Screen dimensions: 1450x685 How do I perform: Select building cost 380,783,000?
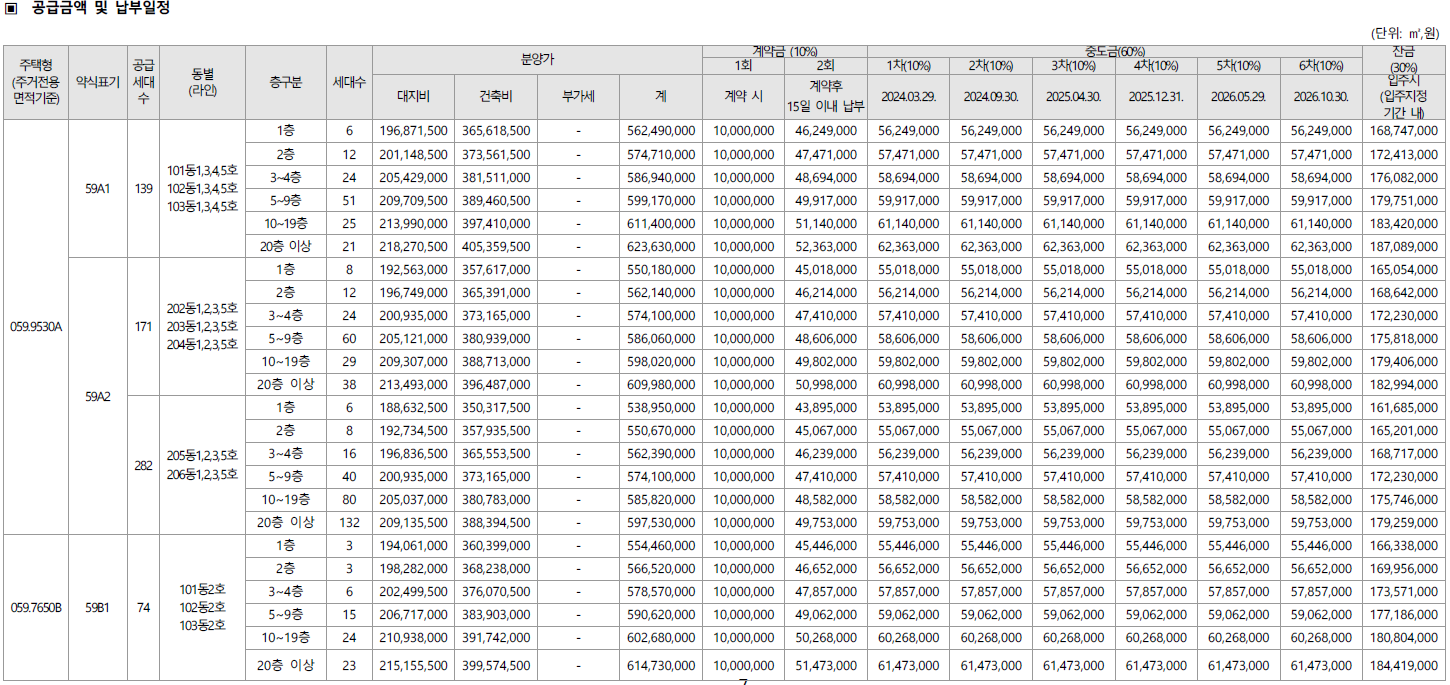point(496,499)
